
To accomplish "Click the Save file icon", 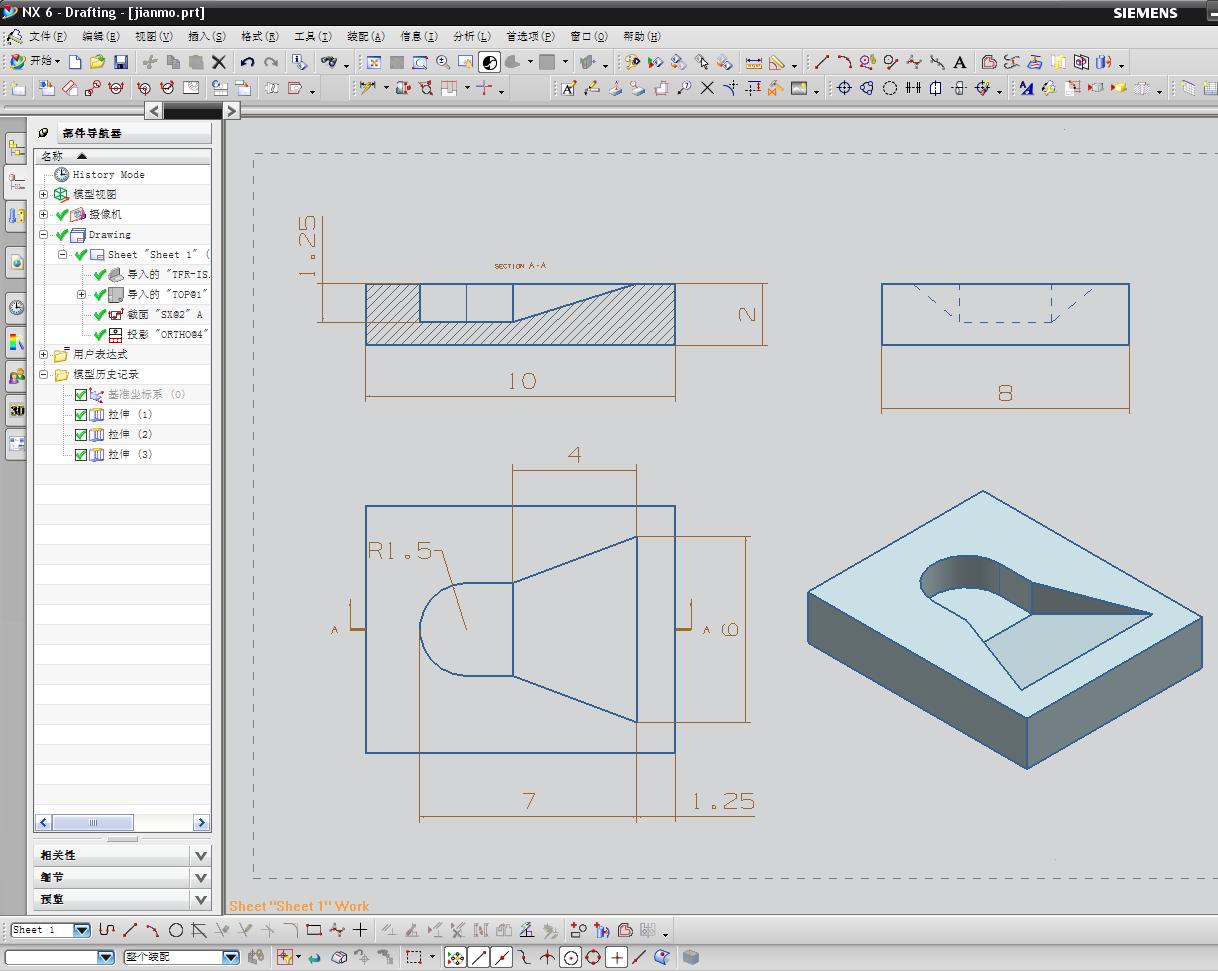I will pos(120,62).
